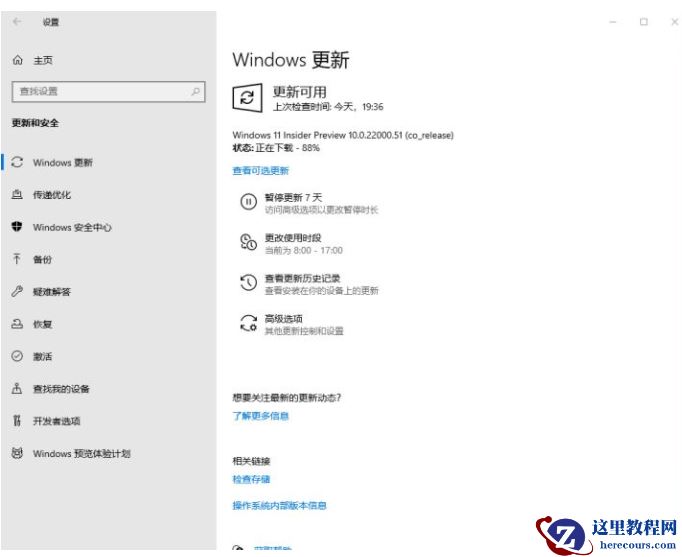Click 暂停更新 7 天 option
The height and width of the screenshot is (557, 682).
(x=294, y=198)
